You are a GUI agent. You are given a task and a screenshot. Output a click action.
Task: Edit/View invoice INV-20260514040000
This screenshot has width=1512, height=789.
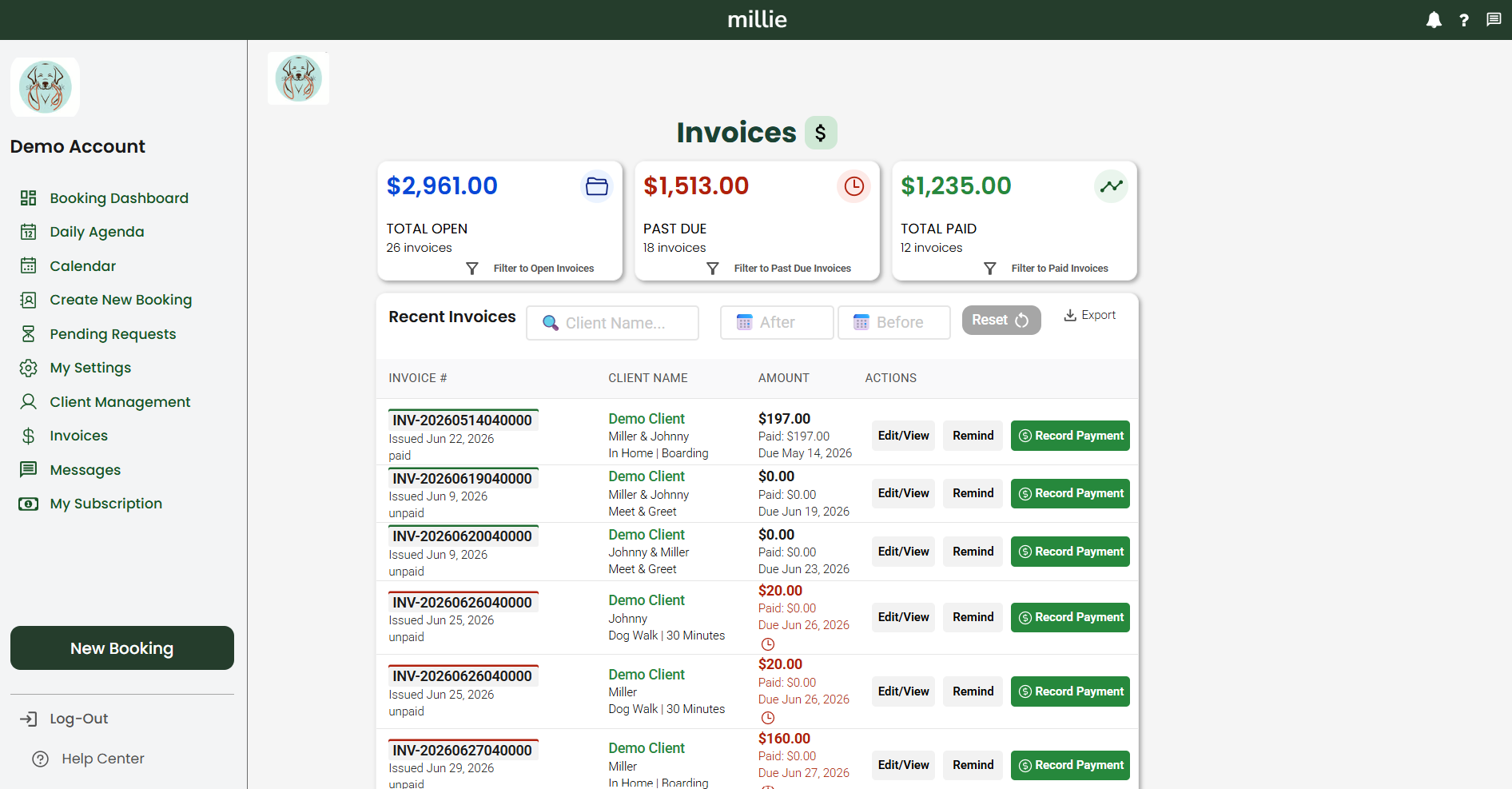[x=903, y=436]
